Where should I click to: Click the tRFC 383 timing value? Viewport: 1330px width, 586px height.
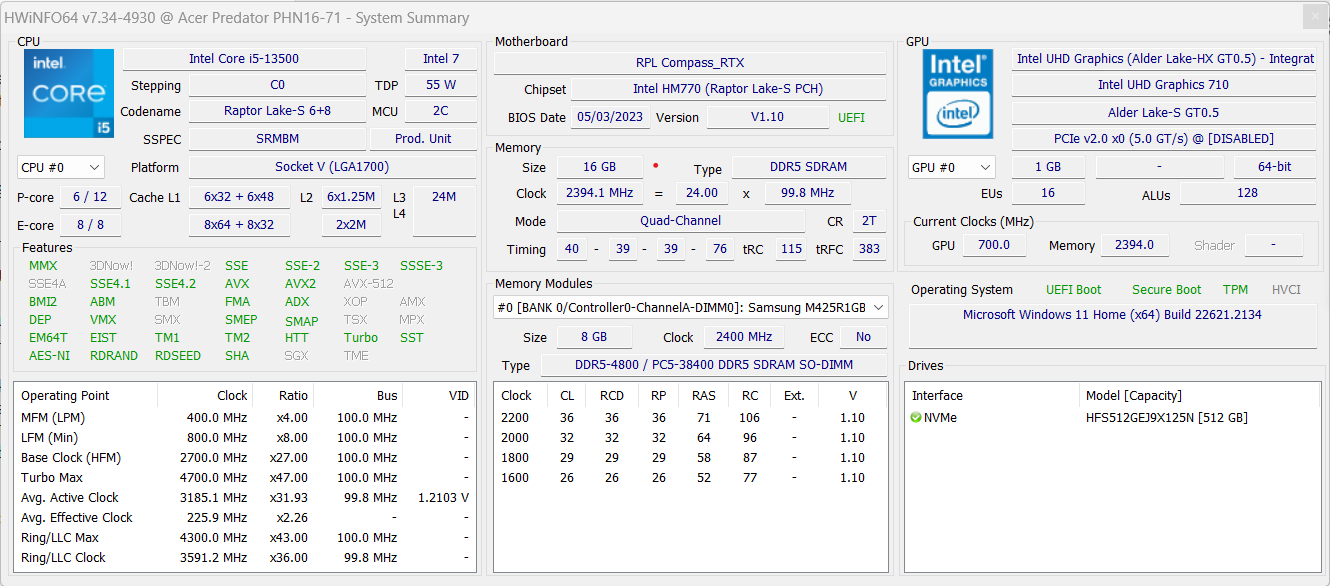[869, 249]
